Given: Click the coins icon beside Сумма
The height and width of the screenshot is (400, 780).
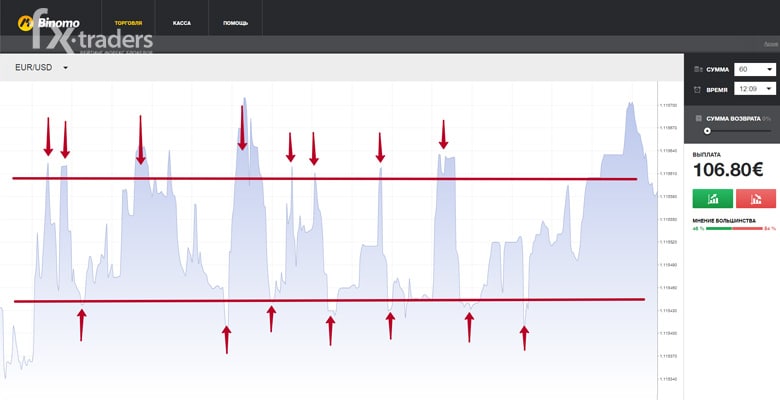Looking at the screenshot, I should [697, 70].
